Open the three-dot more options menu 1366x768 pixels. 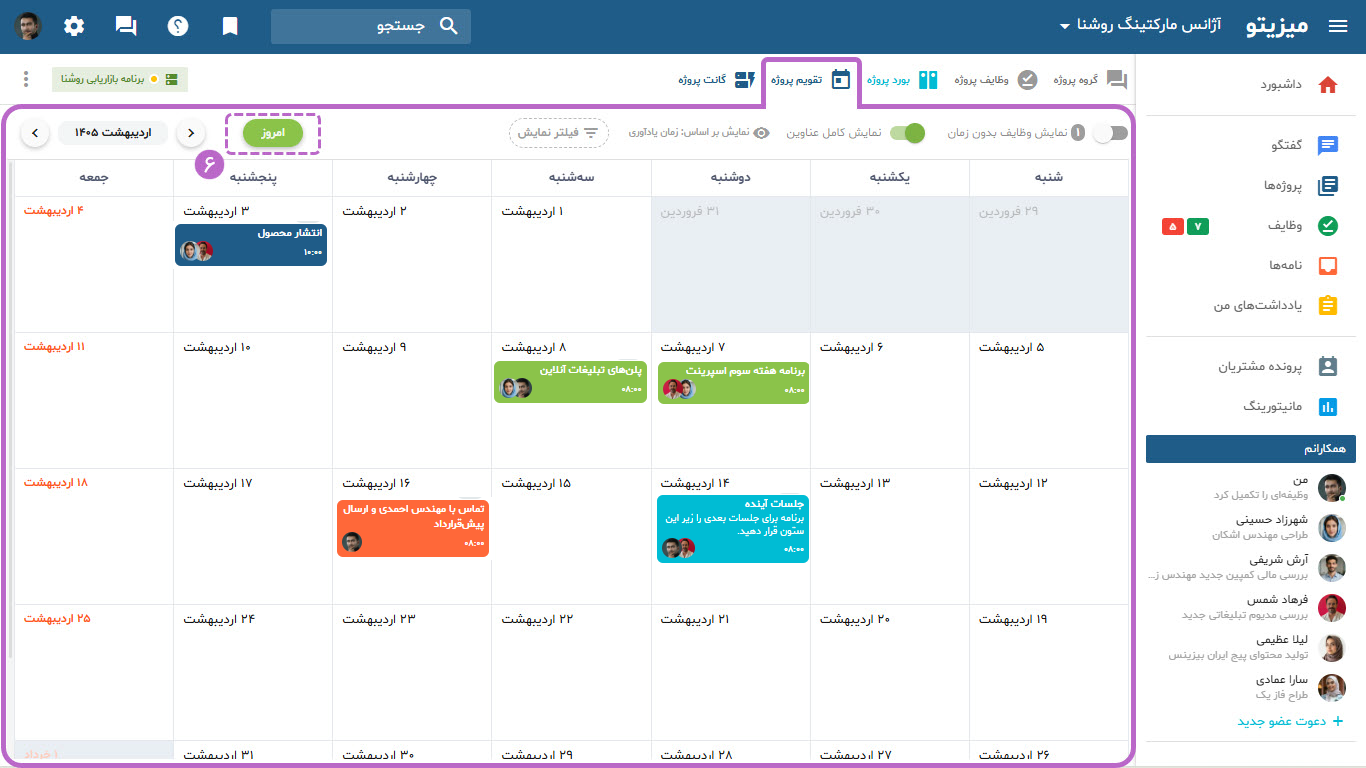click(x=26, y=79)
